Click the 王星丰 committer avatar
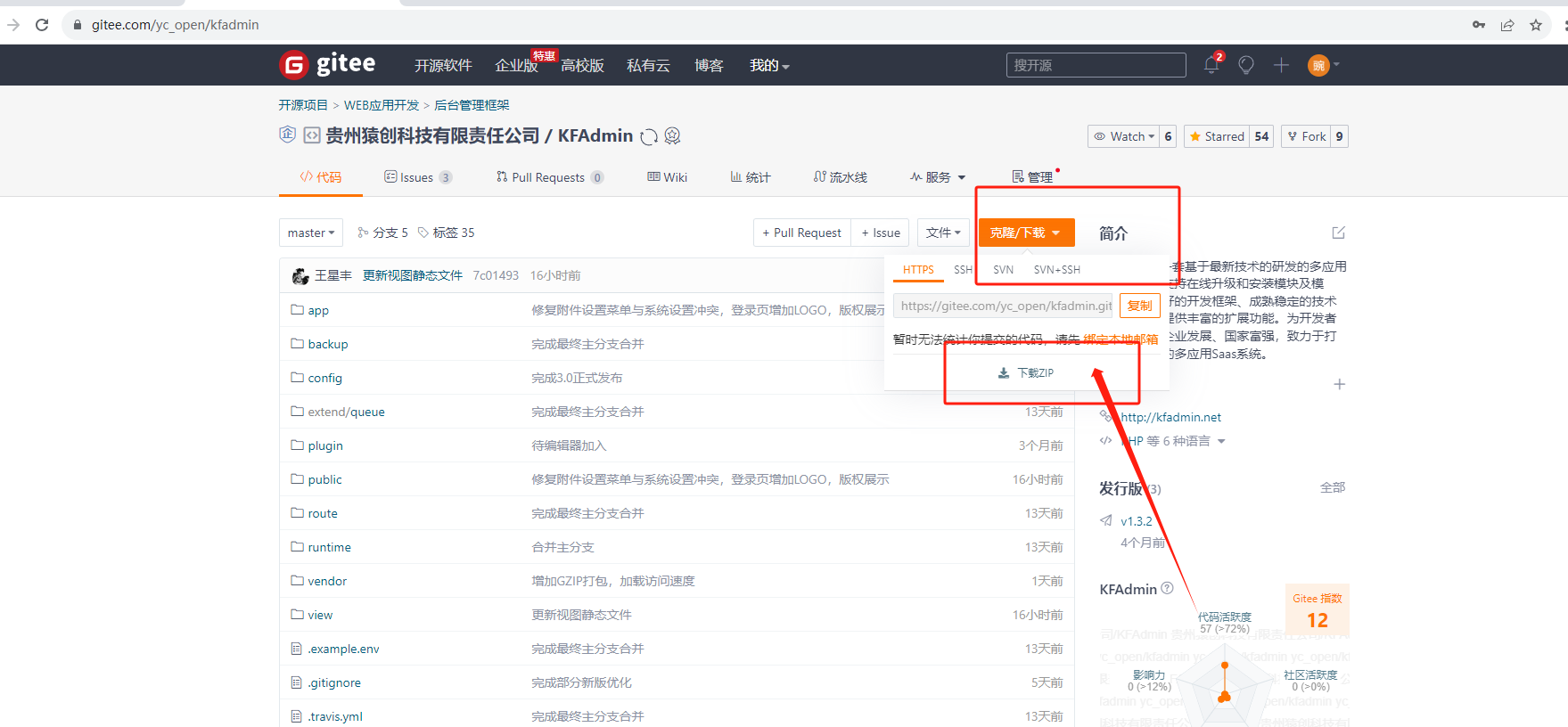This screenshot has height=727, width=1568. (x=300, y=276)
